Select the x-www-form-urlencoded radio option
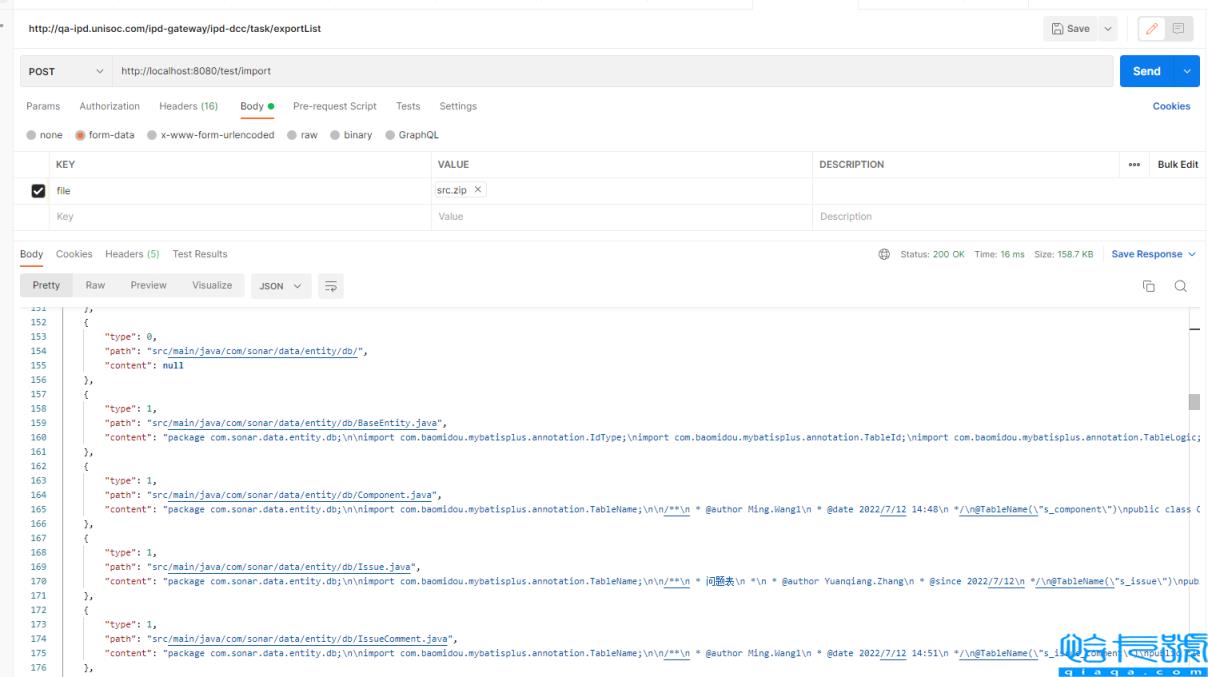This screenshot has width=1208, height=677. click(x=152, y=135)
